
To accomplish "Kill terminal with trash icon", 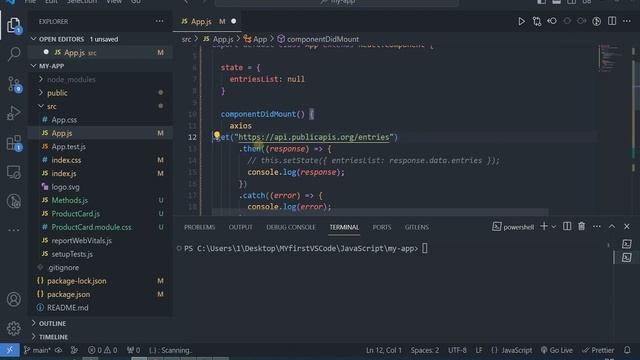I will point(582,226).
